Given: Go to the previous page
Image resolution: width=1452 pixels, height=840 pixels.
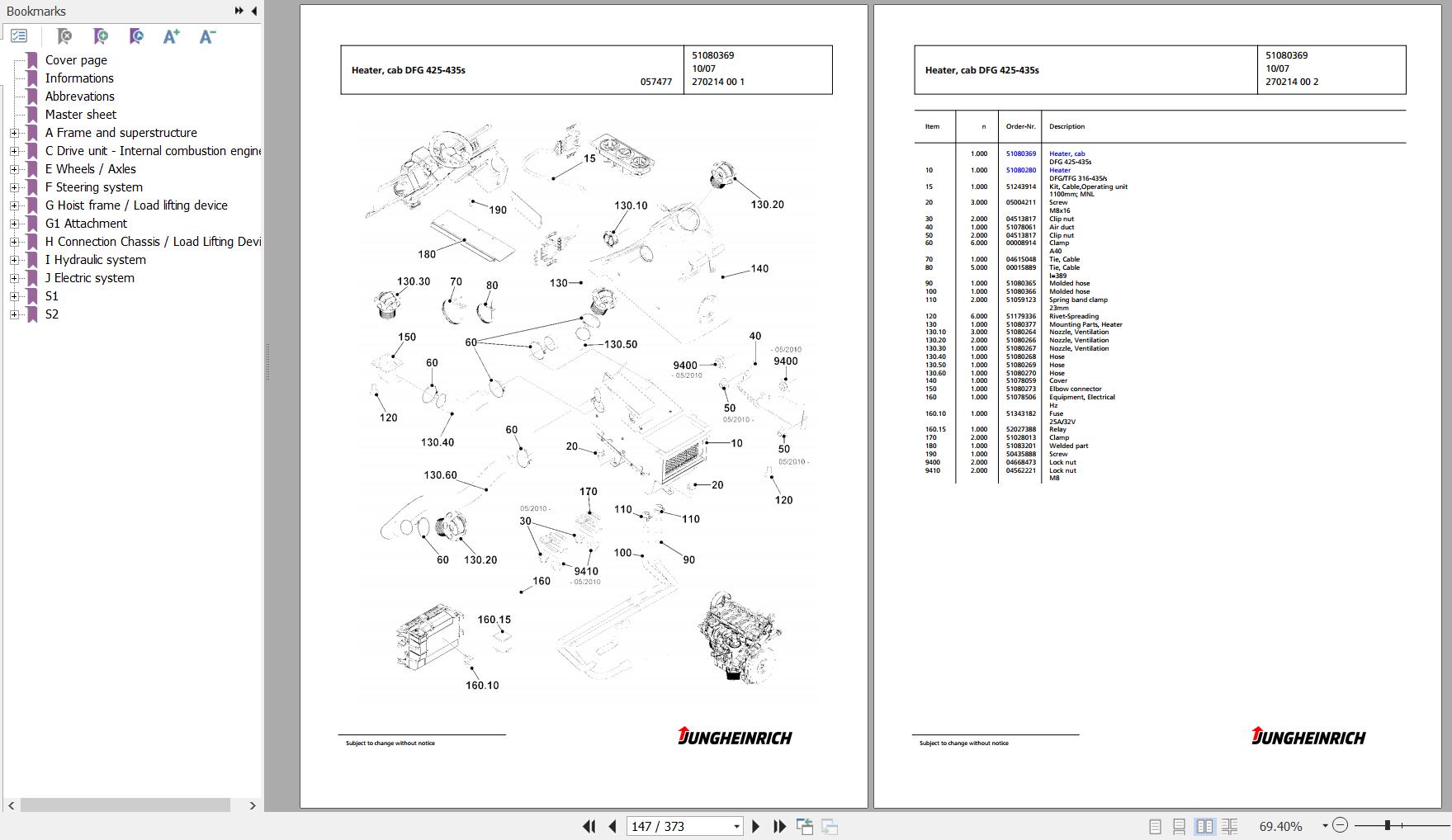Looking at the screenshot, I should [612, 826].
